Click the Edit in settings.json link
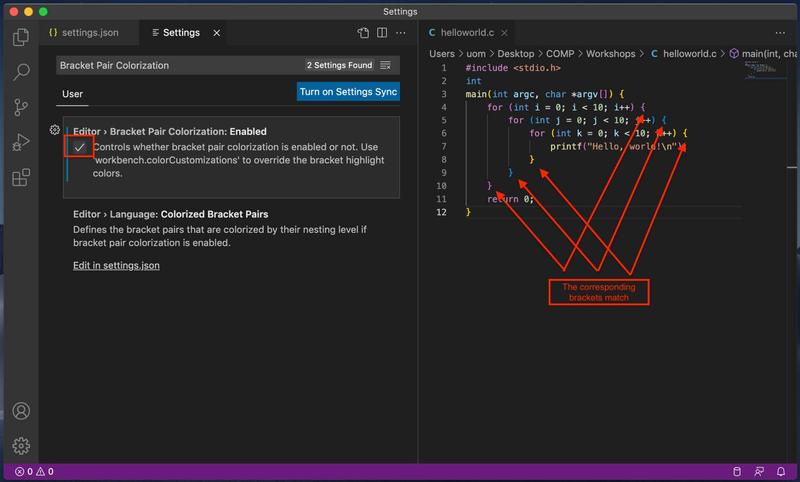The height and width of the screenshot is (482, 800). click(x=116, y=266)
